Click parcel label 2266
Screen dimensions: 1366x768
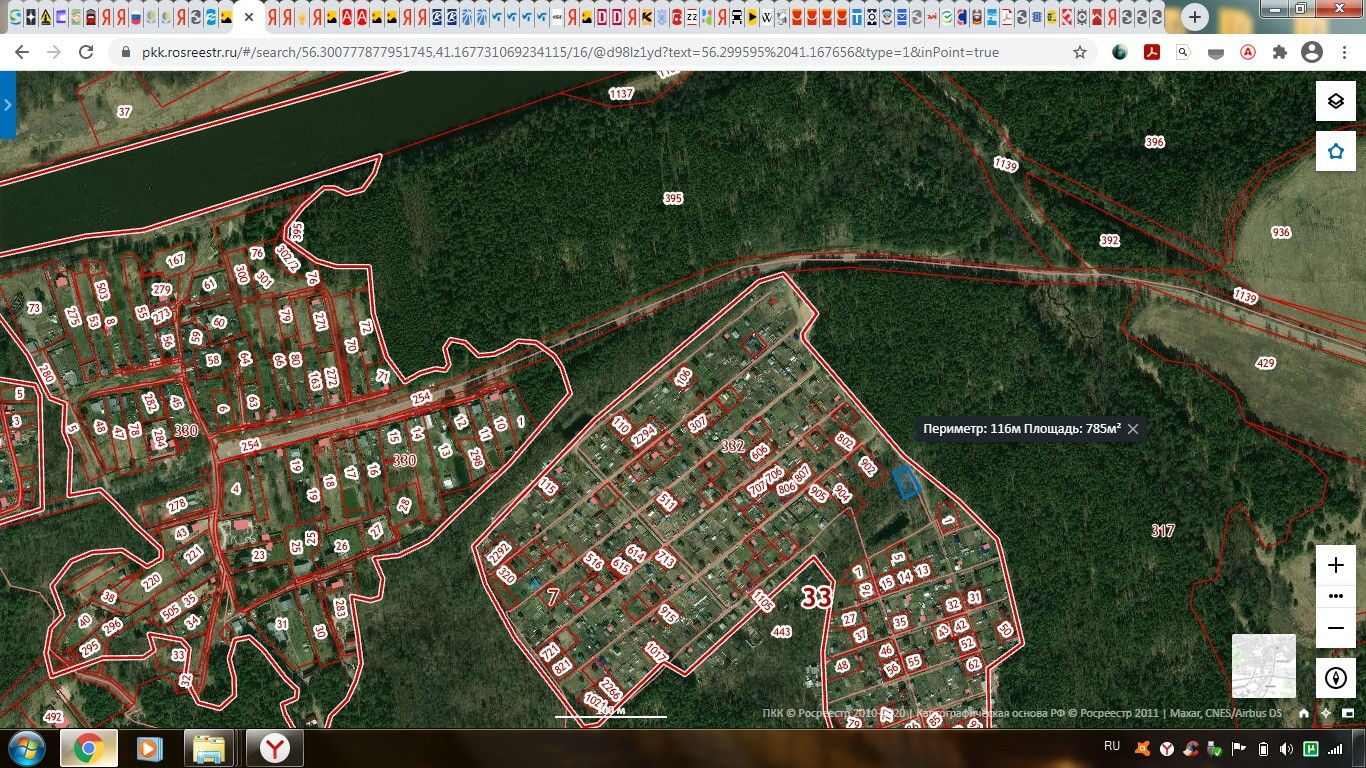[x=612, y=691]
